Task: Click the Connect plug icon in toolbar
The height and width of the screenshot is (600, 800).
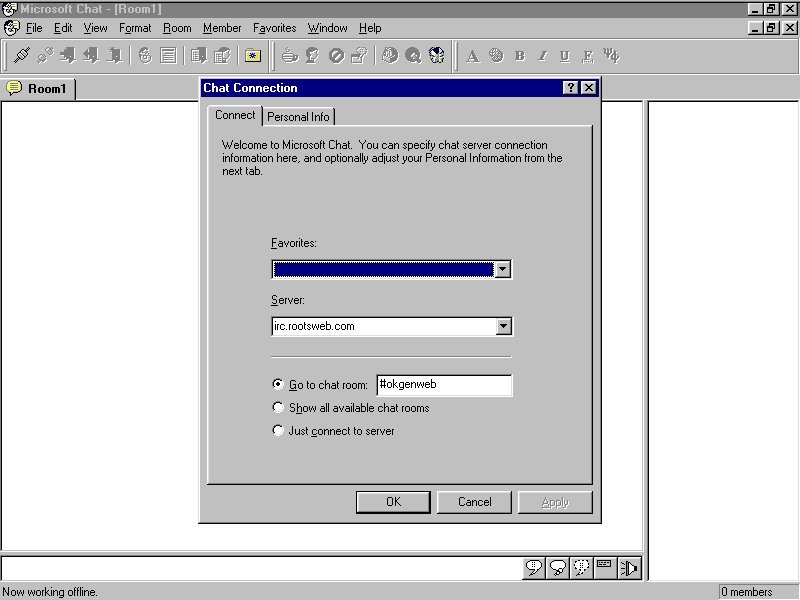Action: [21, 55]
